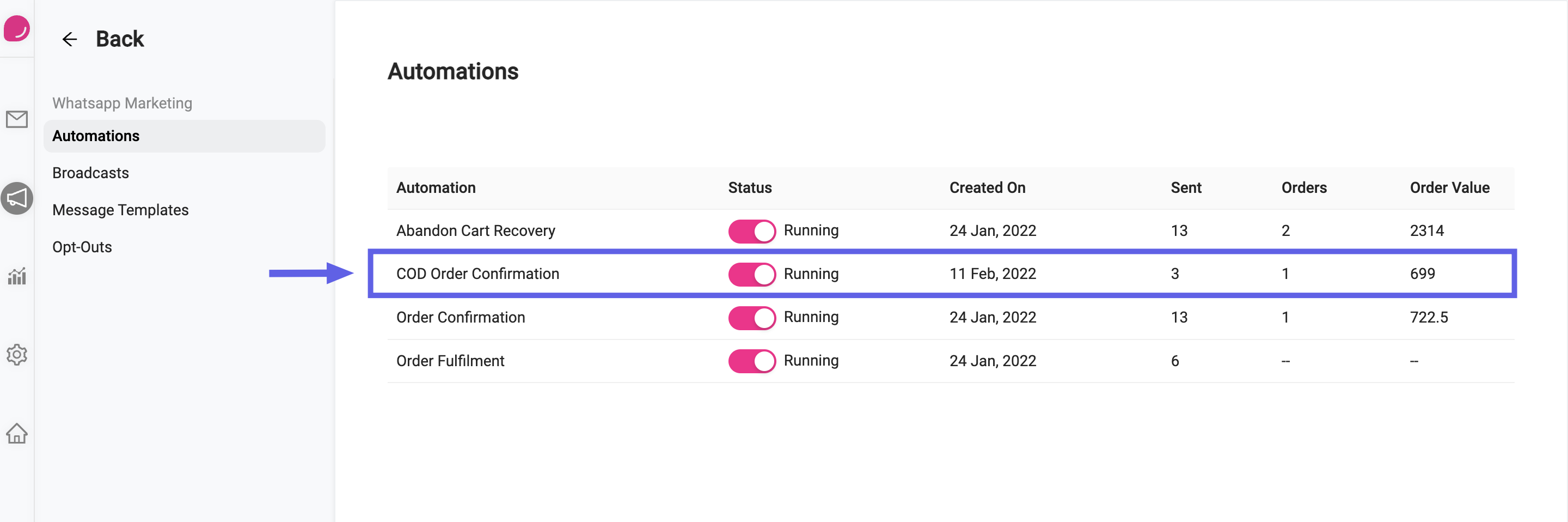Toggle Order Confirmation running switch
1568x522 pixels.
tap(752, 317)
